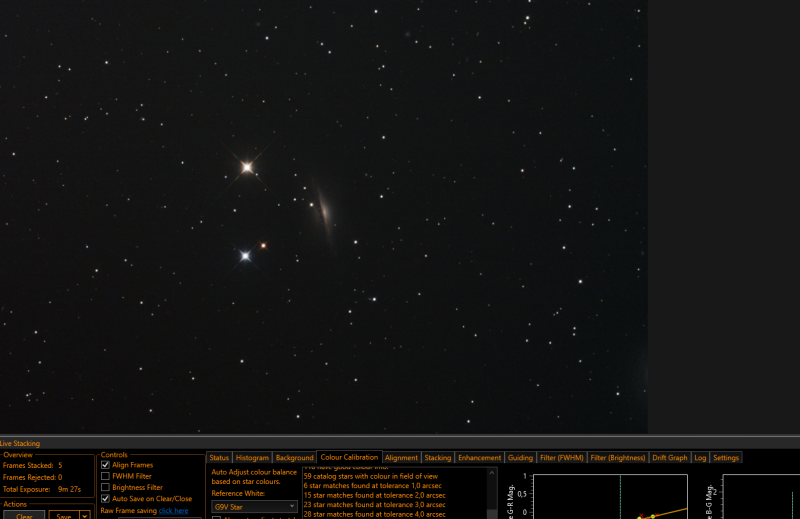Click the Total Exposure 9m 27s readout
This screenshot has height=519, width=800.
pos(42,489)
